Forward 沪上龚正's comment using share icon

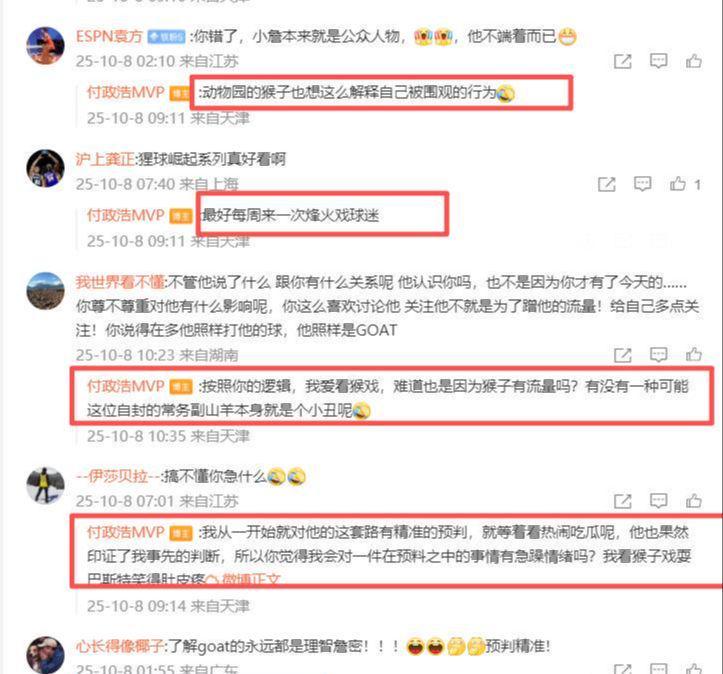pos(606,184)
